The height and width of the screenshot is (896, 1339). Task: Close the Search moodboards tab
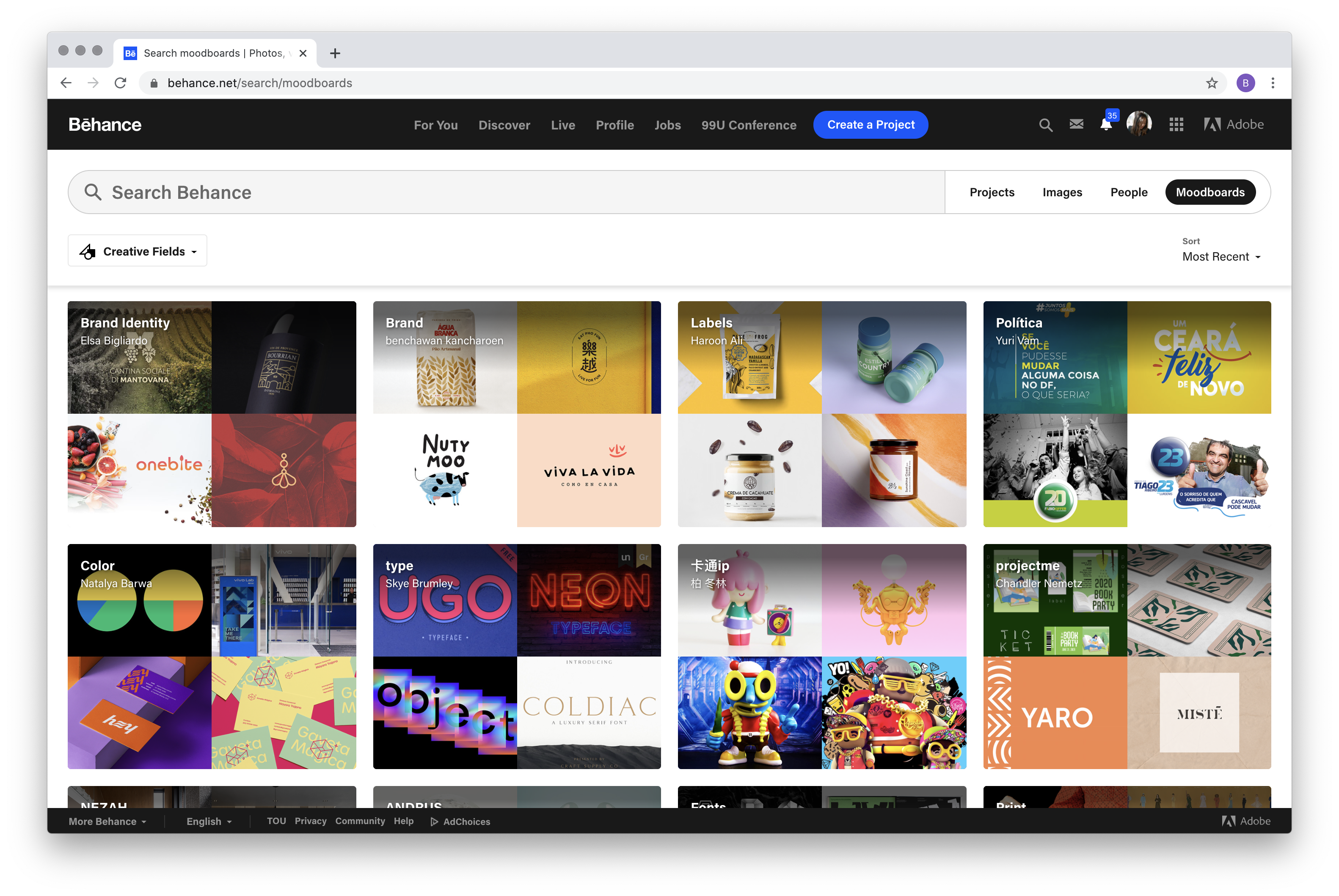coord(303,53)
